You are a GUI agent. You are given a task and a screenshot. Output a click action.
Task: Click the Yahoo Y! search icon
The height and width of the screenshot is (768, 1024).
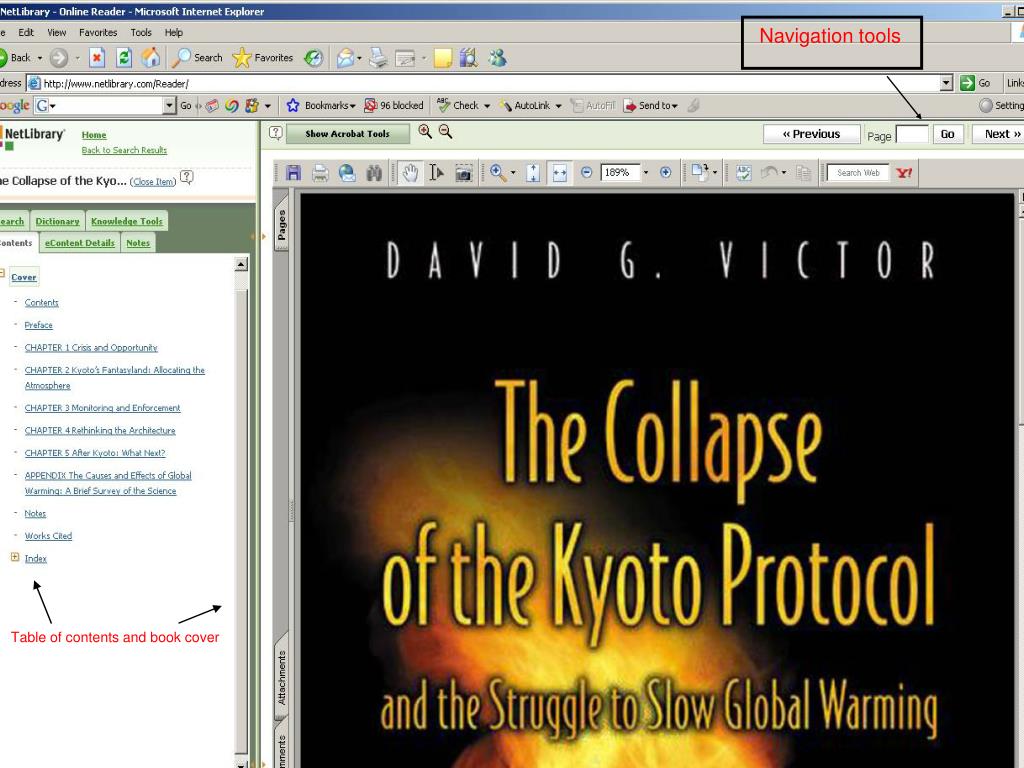tap(904, 172)
